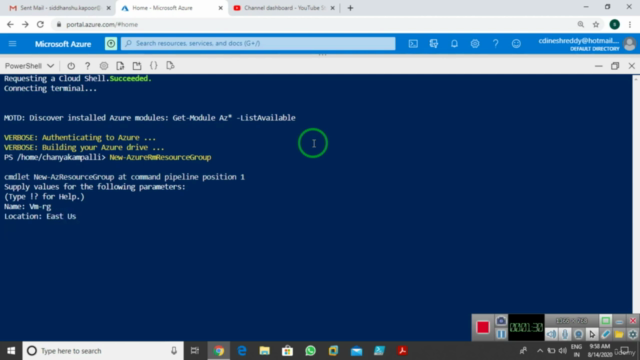The height and width of the screenshot is (360, 640).
Task: Show hidden system tray icons
Action: coord(540,351)
